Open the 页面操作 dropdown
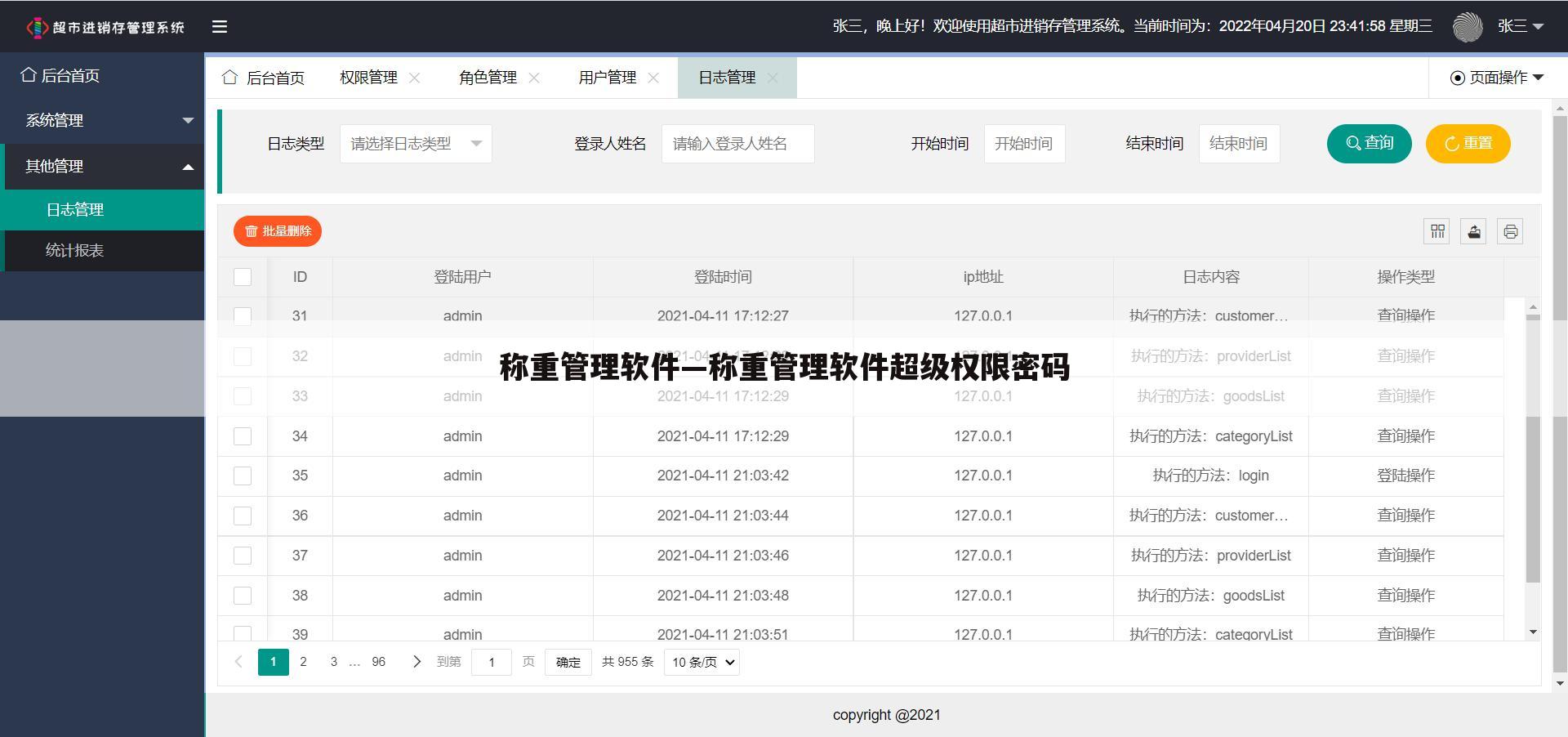1568x737 pixels. pos(1497,78)
